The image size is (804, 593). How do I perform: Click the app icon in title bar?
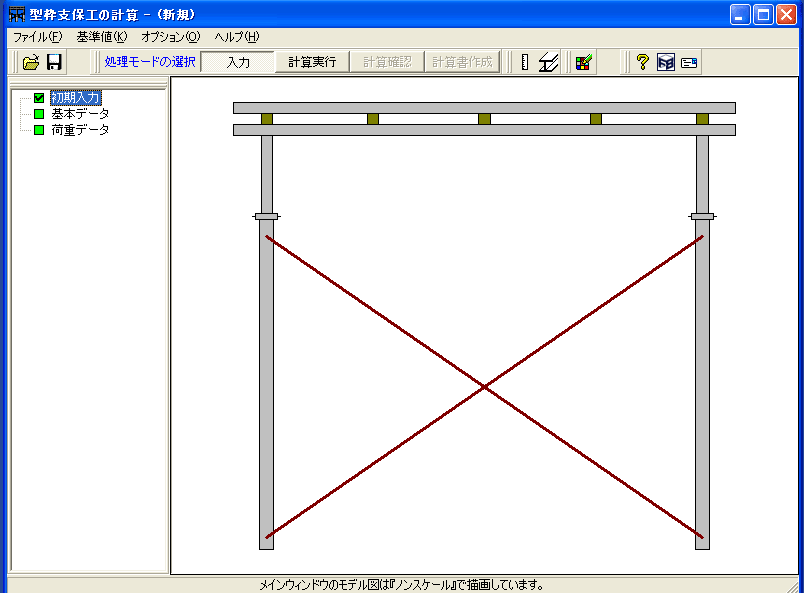point(17,14)
